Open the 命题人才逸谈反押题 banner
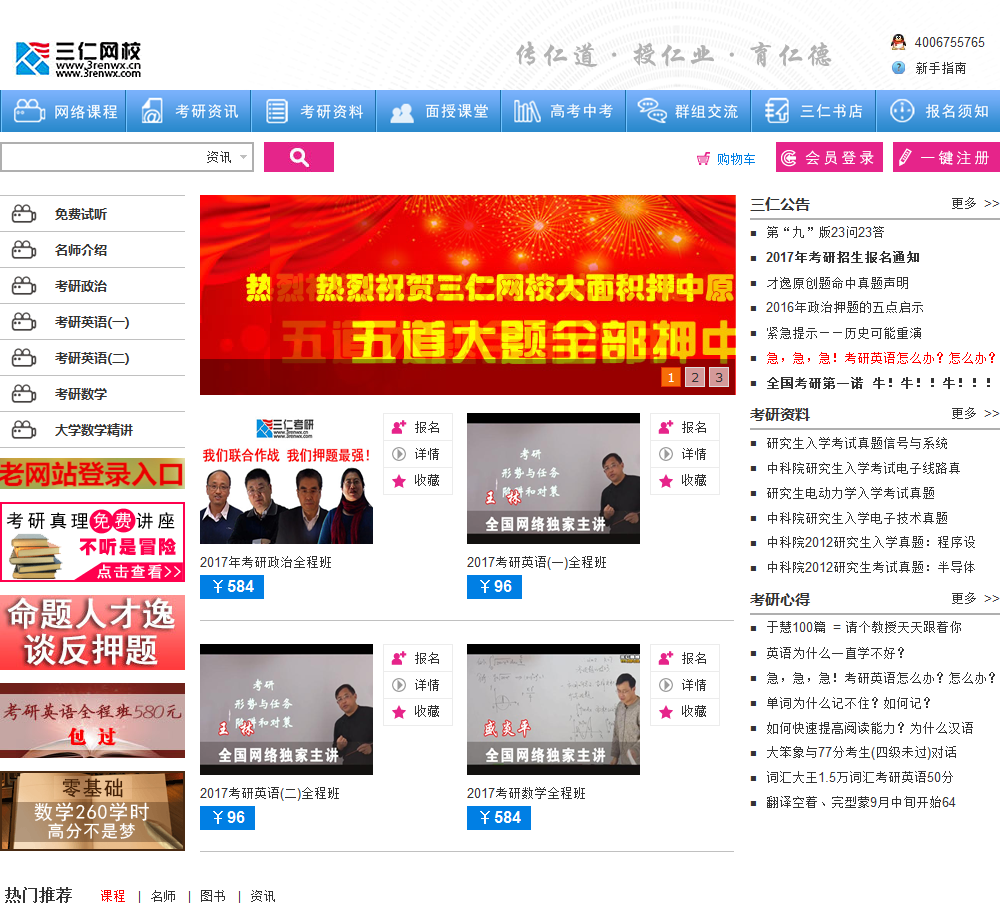The height and width of the screenshot is (909, 1000). pyautogui.click(x=92, y=632)
